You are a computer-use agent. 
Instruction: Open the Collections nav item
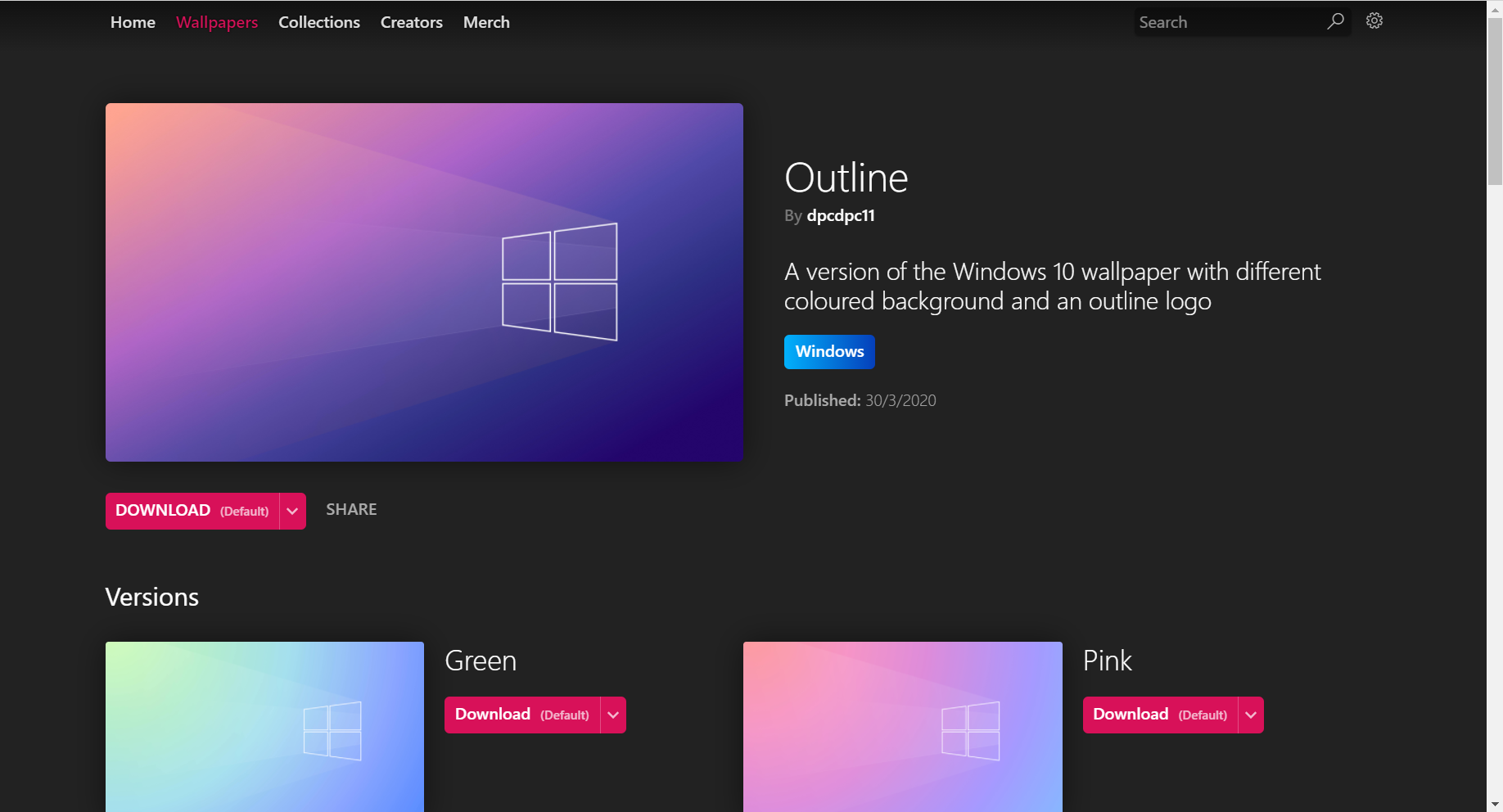pos(319,22)
